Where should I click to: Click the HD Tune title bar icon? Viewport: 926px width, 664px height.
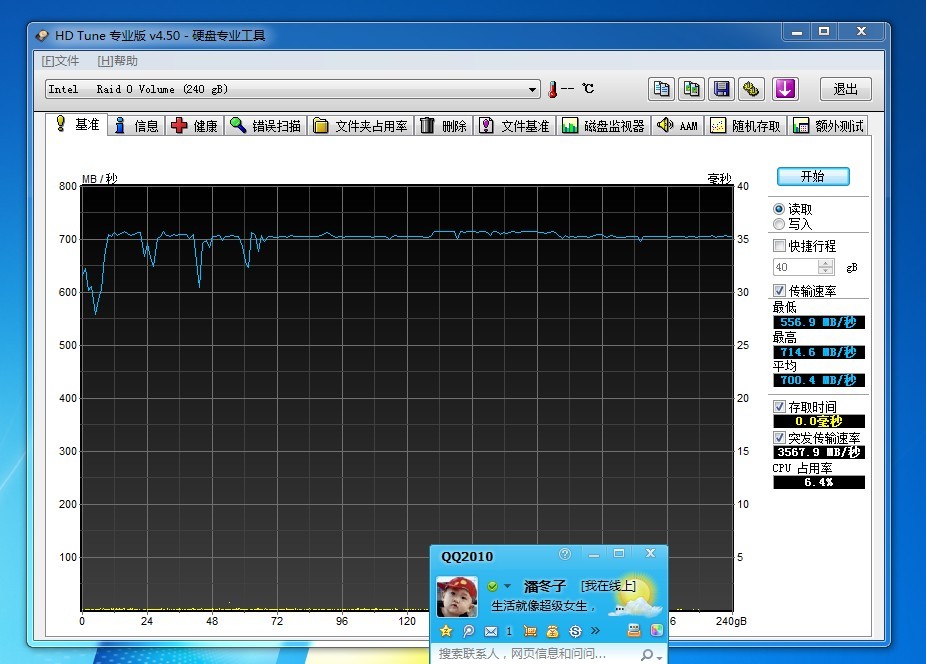tap(42, 35)
